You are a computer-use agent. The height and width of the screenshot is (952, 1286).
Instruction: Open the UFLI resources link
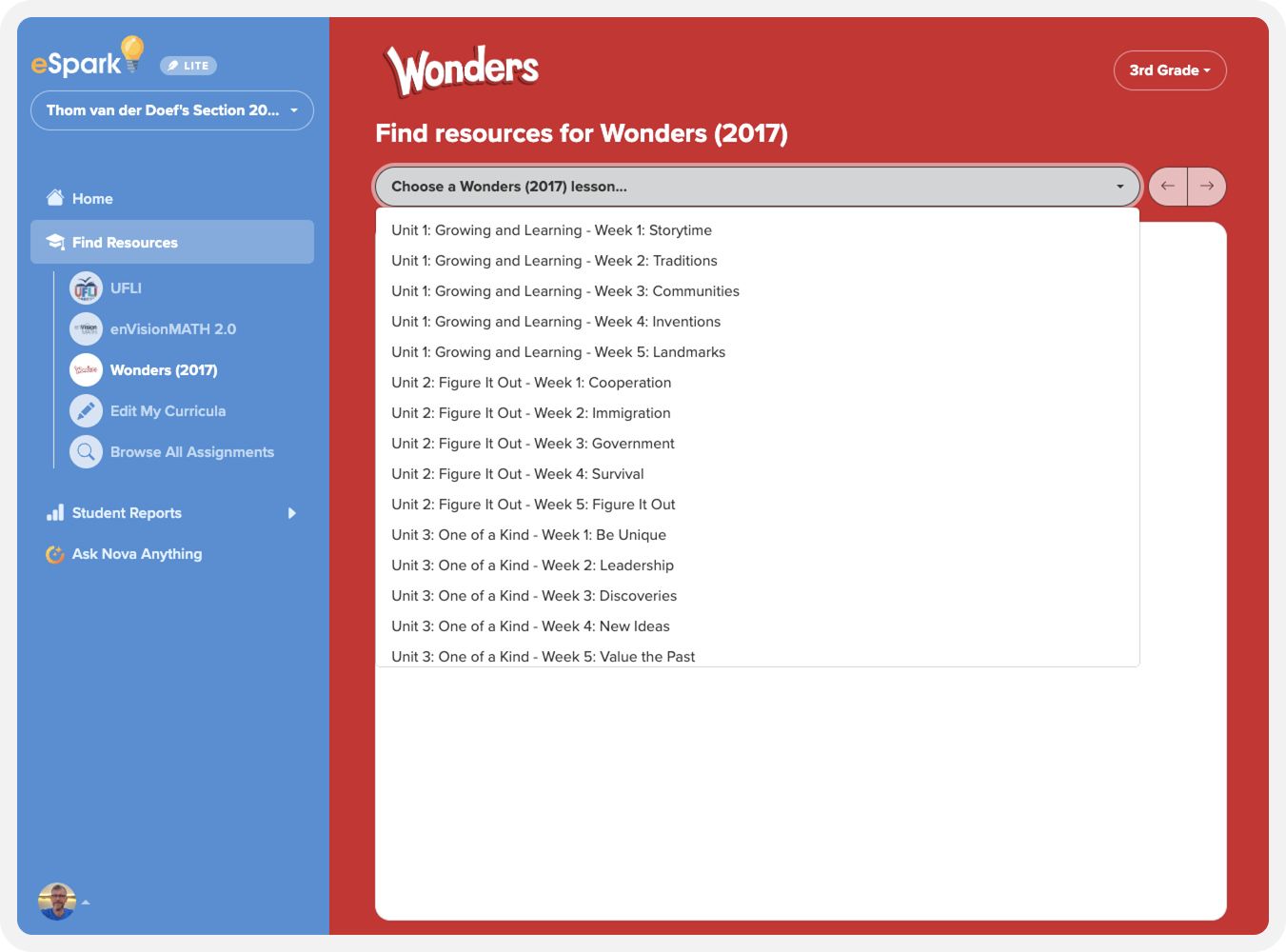[126, 288]
